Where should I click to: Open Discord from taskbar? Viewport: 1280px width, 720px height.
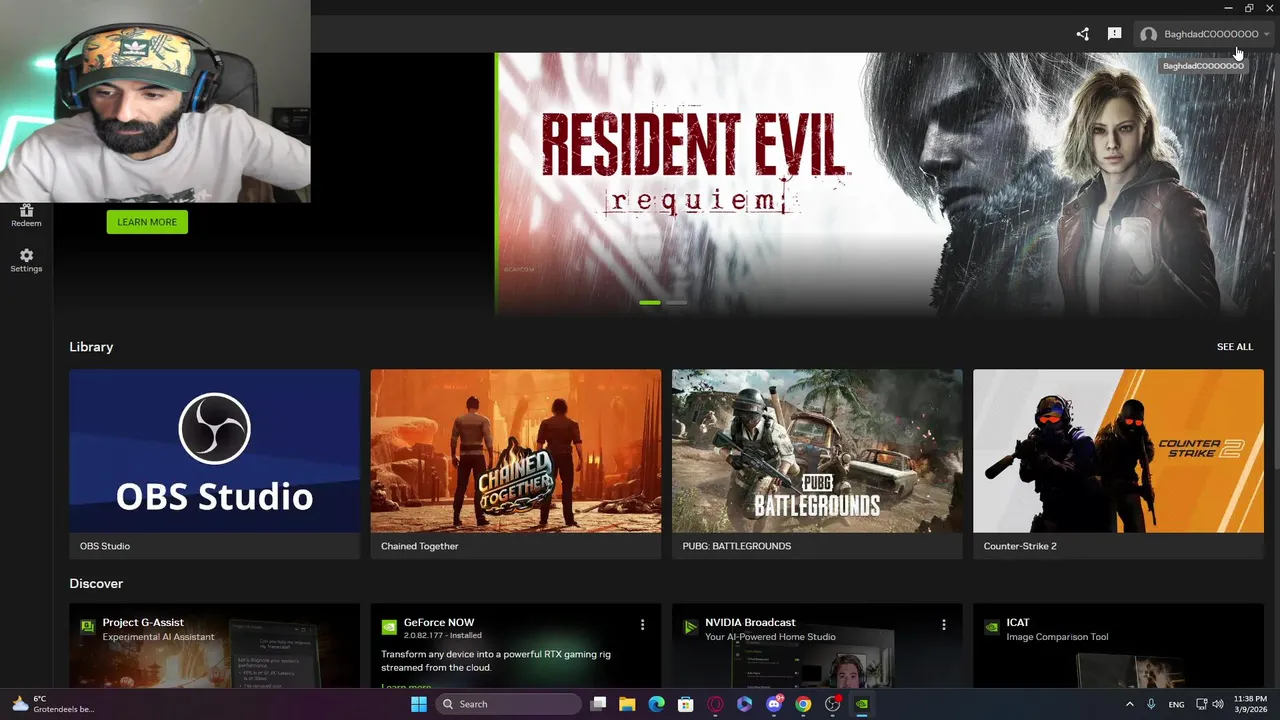[x=774, y=704]
